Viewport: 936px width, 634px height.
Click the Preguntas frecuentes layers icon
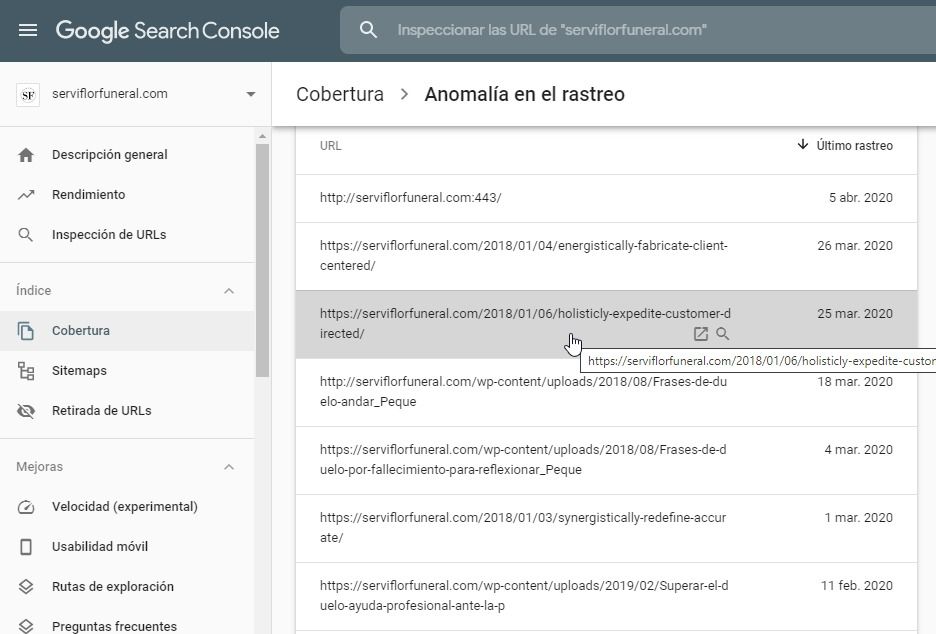coord(26,626)
